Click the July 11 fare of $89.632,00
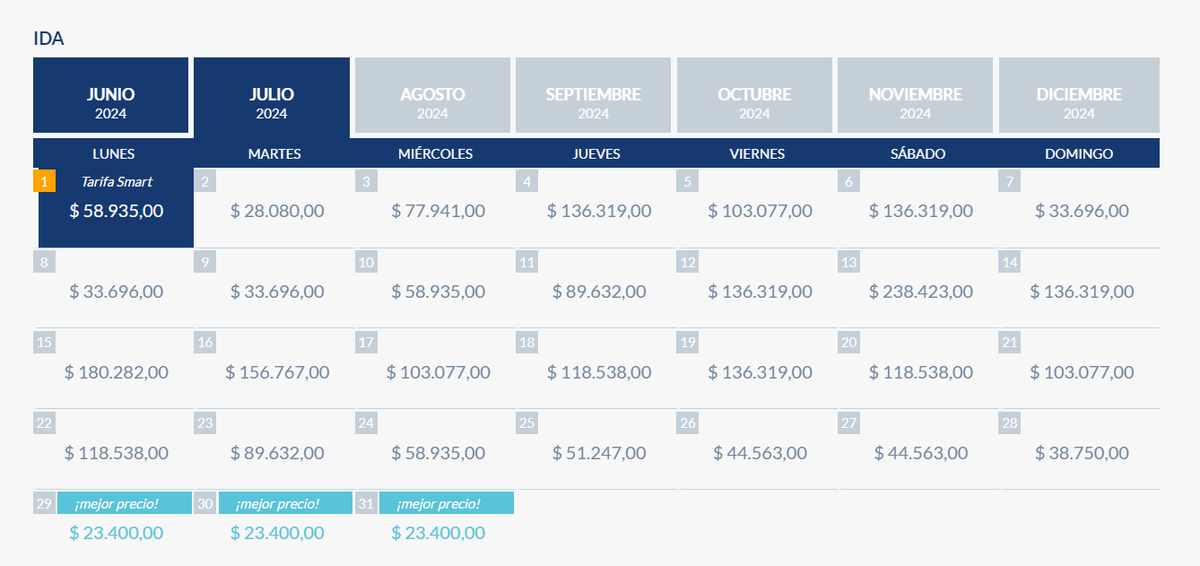Viewport: 1200px width, 566px height. 599,292
